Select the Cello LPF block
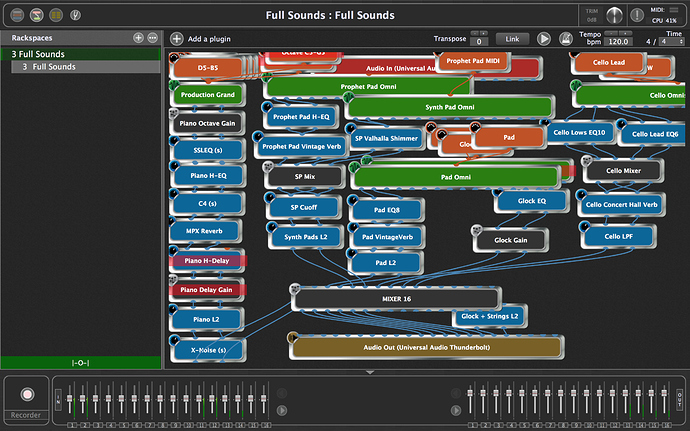This screenshot has height=431, width=690. pyautogui.click(x=618, y=236)
